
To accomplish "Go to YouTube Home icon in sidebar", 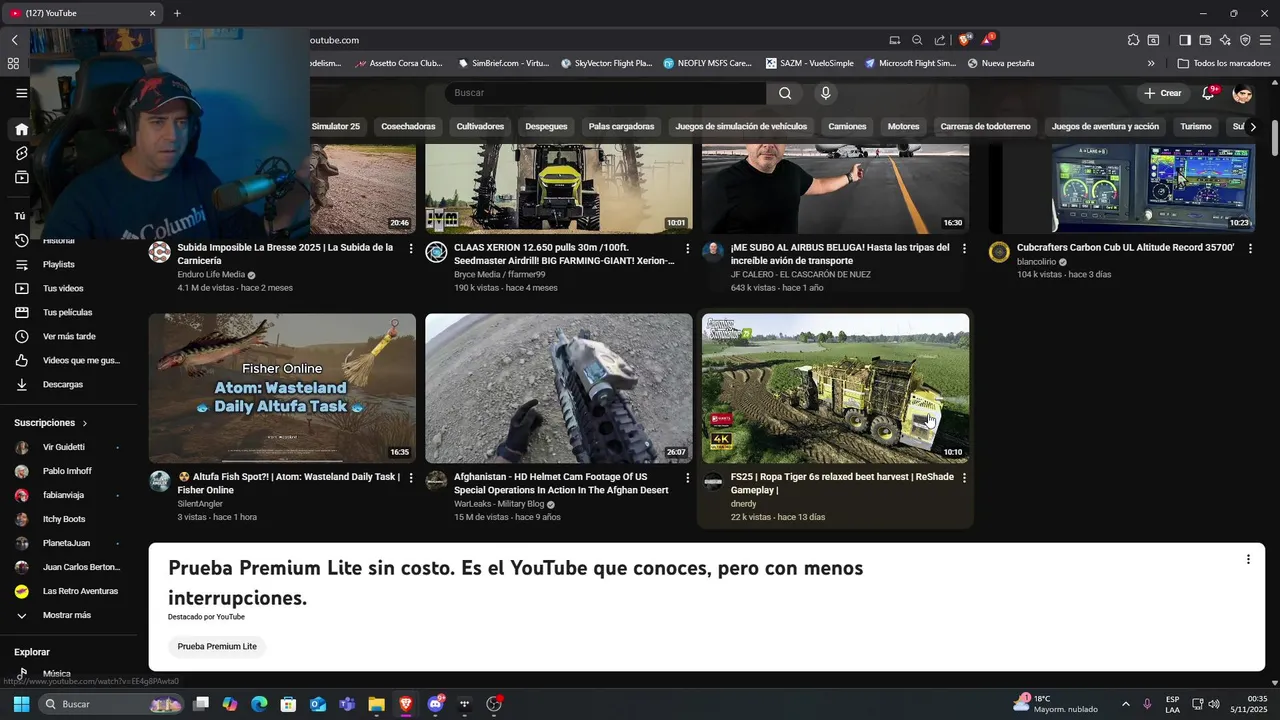I will tap(21, 129).
